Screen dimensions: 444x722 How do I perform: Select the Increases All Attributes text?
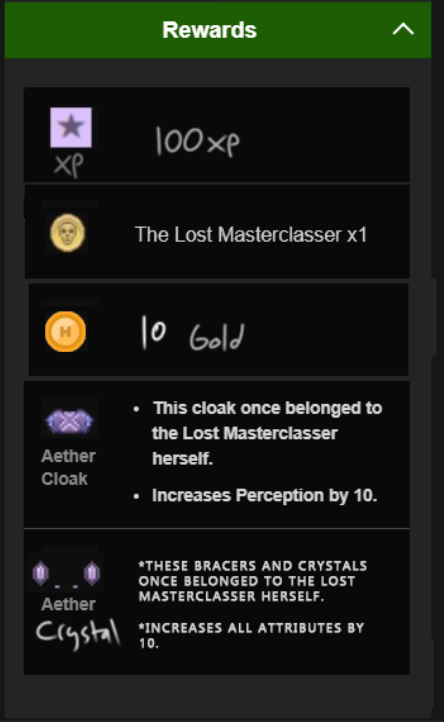[x=251, y=635]
